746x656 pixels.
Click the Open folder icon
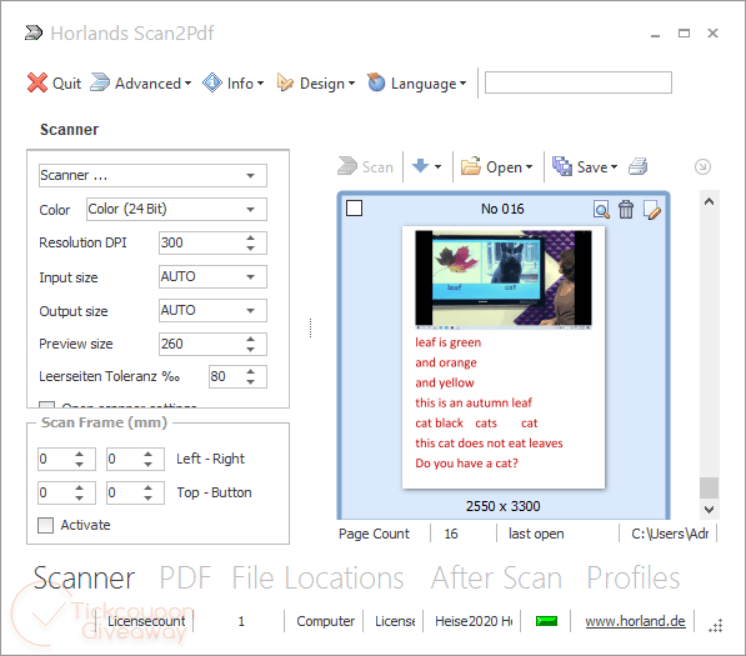pos(471,166)
